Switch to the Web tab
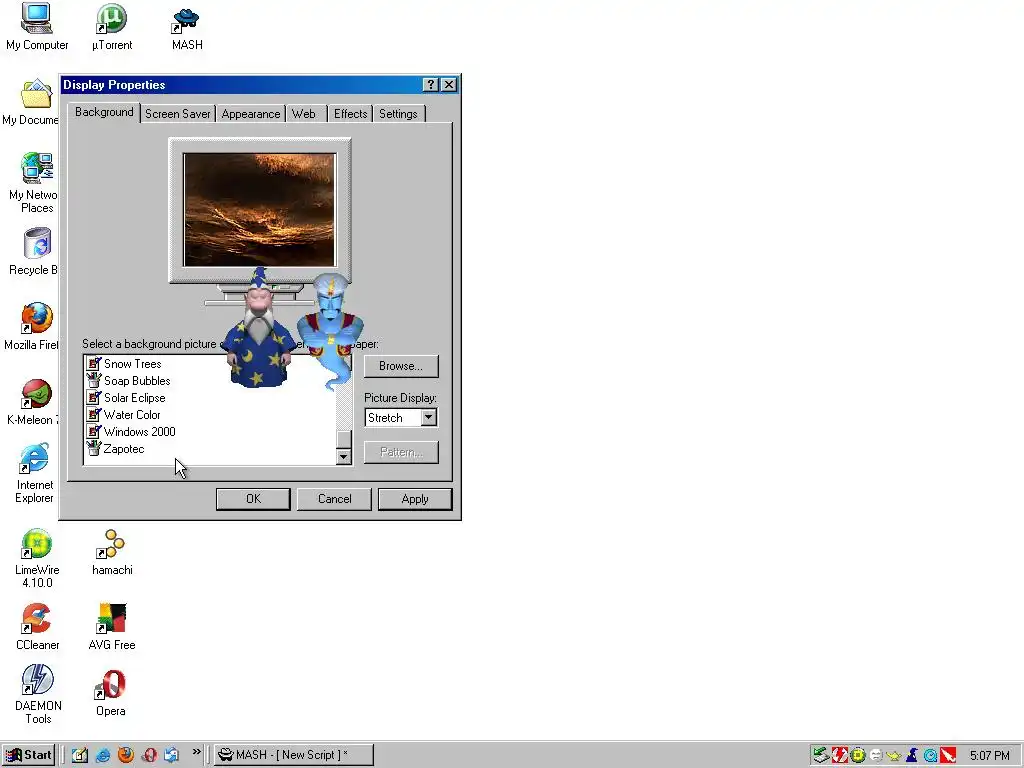The image size is (1024, 768). tap(304, 114)
